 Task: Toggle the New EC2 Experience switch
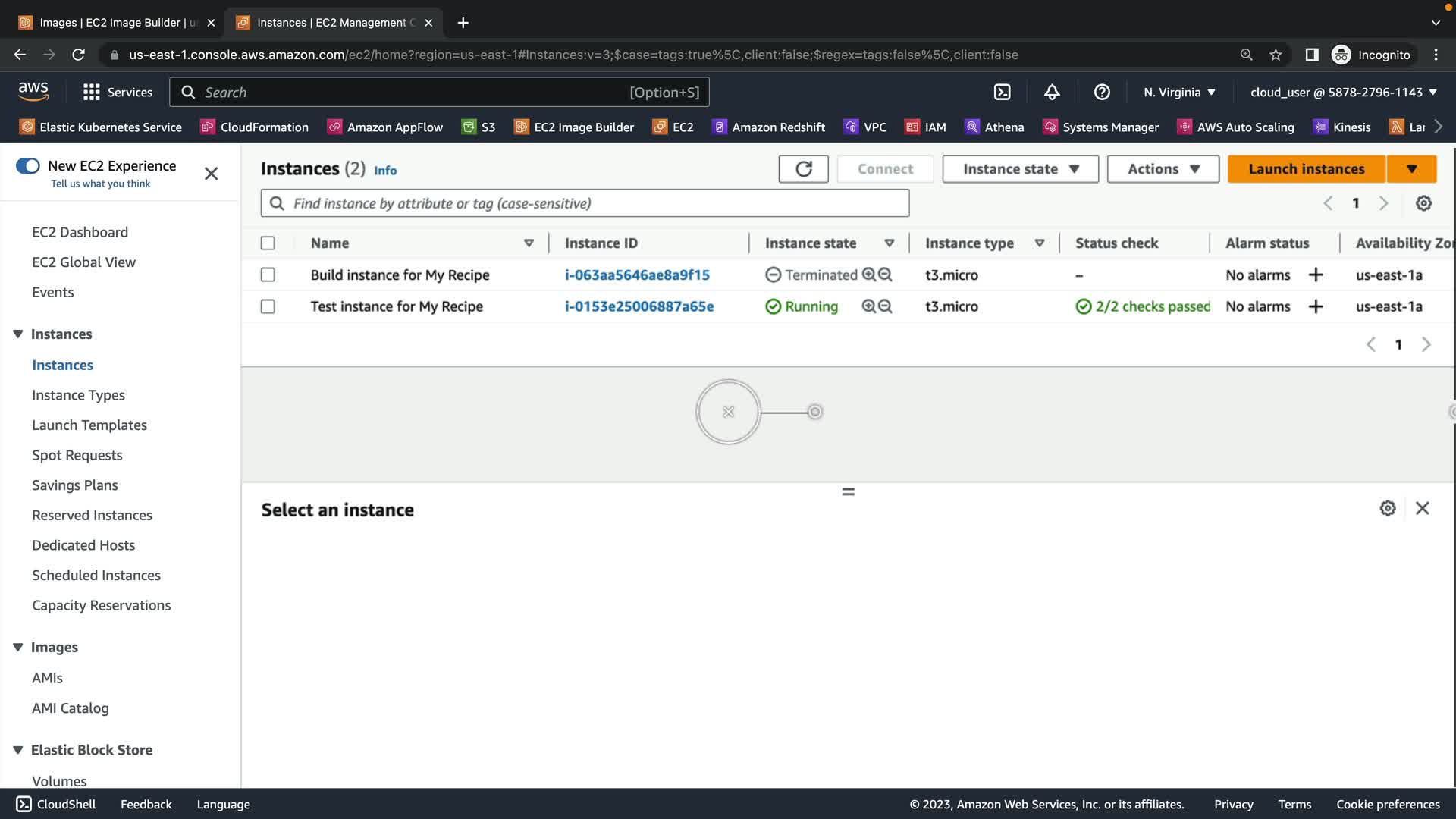click(28, 166)
